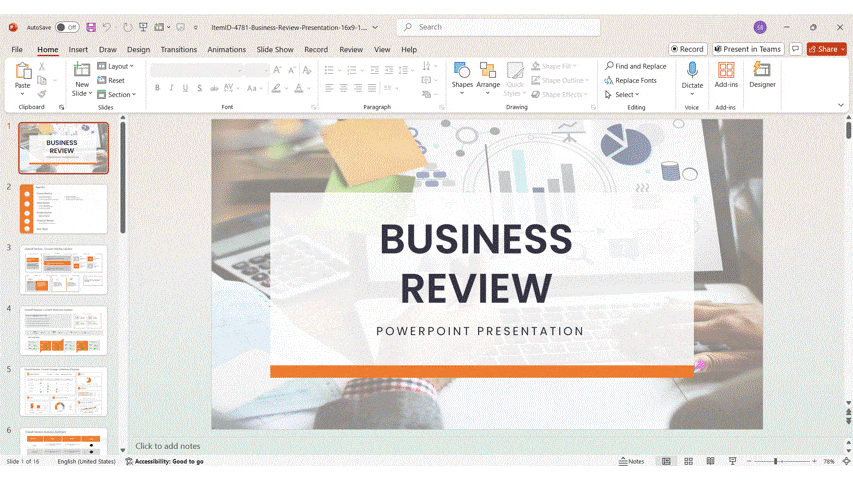
Task: Open the Layout dropdown
Action: [115, 66]
